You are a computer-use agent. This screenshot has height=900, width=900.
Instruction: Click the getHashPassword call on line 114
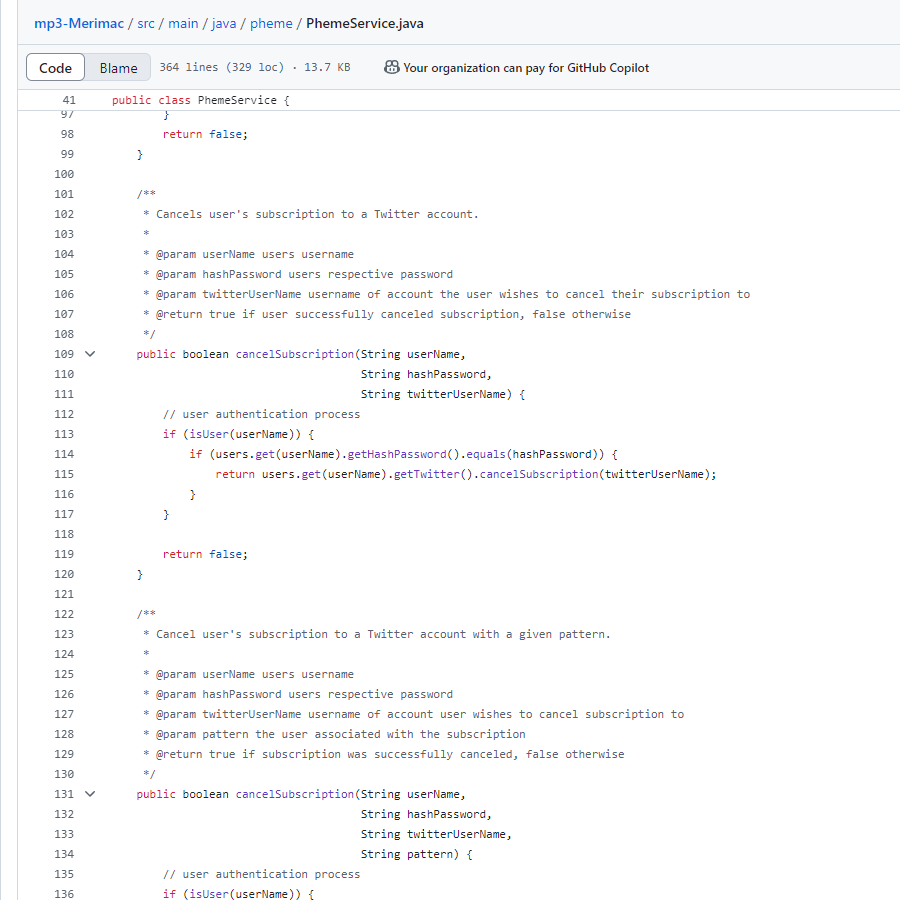(397, 455)
